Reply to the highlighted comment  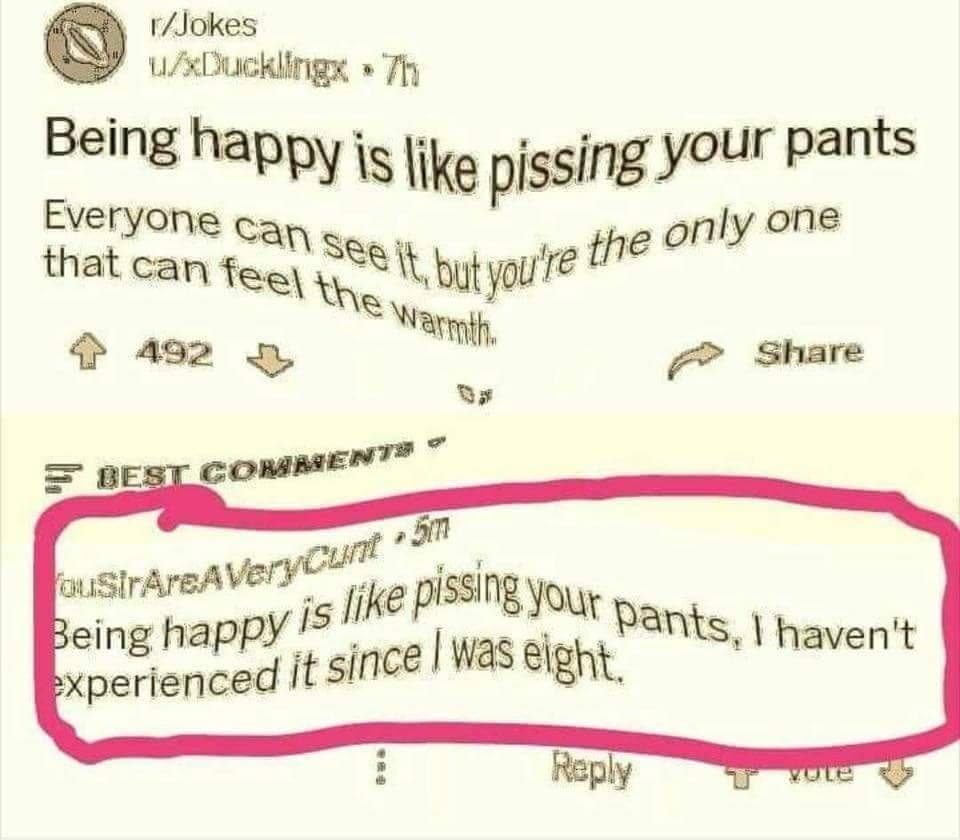[591, 769]
